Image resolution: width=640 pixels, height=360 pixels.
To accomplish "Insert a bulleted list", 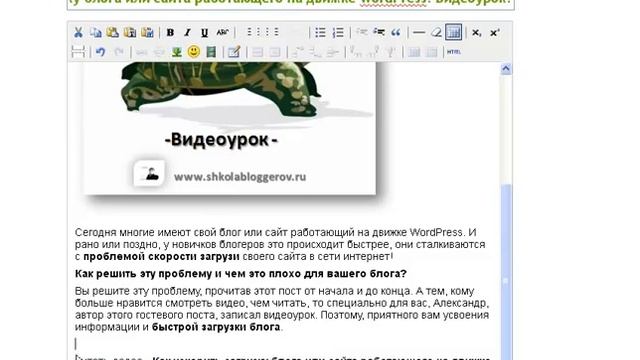I will (320, 32).
